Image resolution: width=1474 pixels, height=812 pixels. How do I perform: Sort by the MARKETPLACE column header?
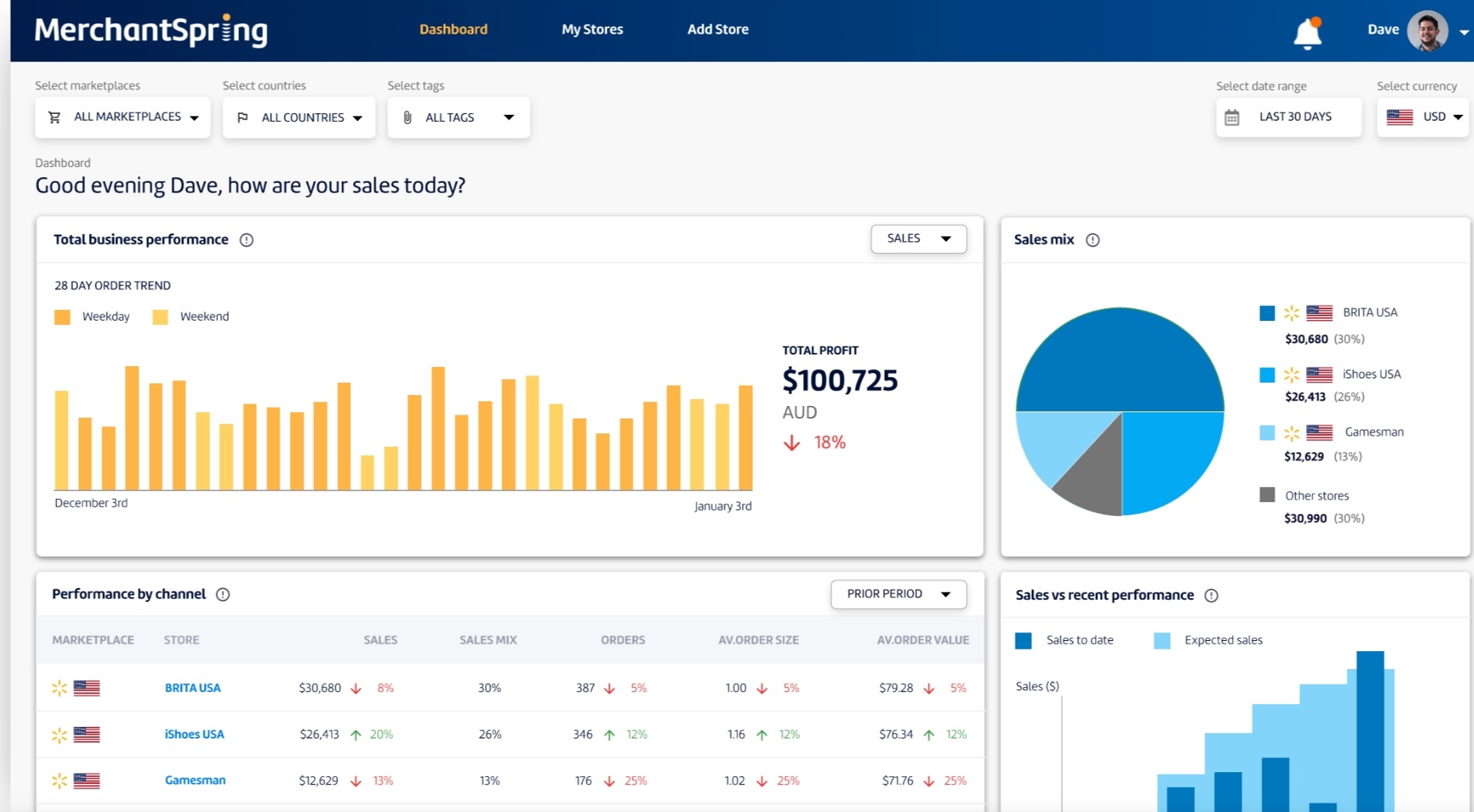coord(93,640)
